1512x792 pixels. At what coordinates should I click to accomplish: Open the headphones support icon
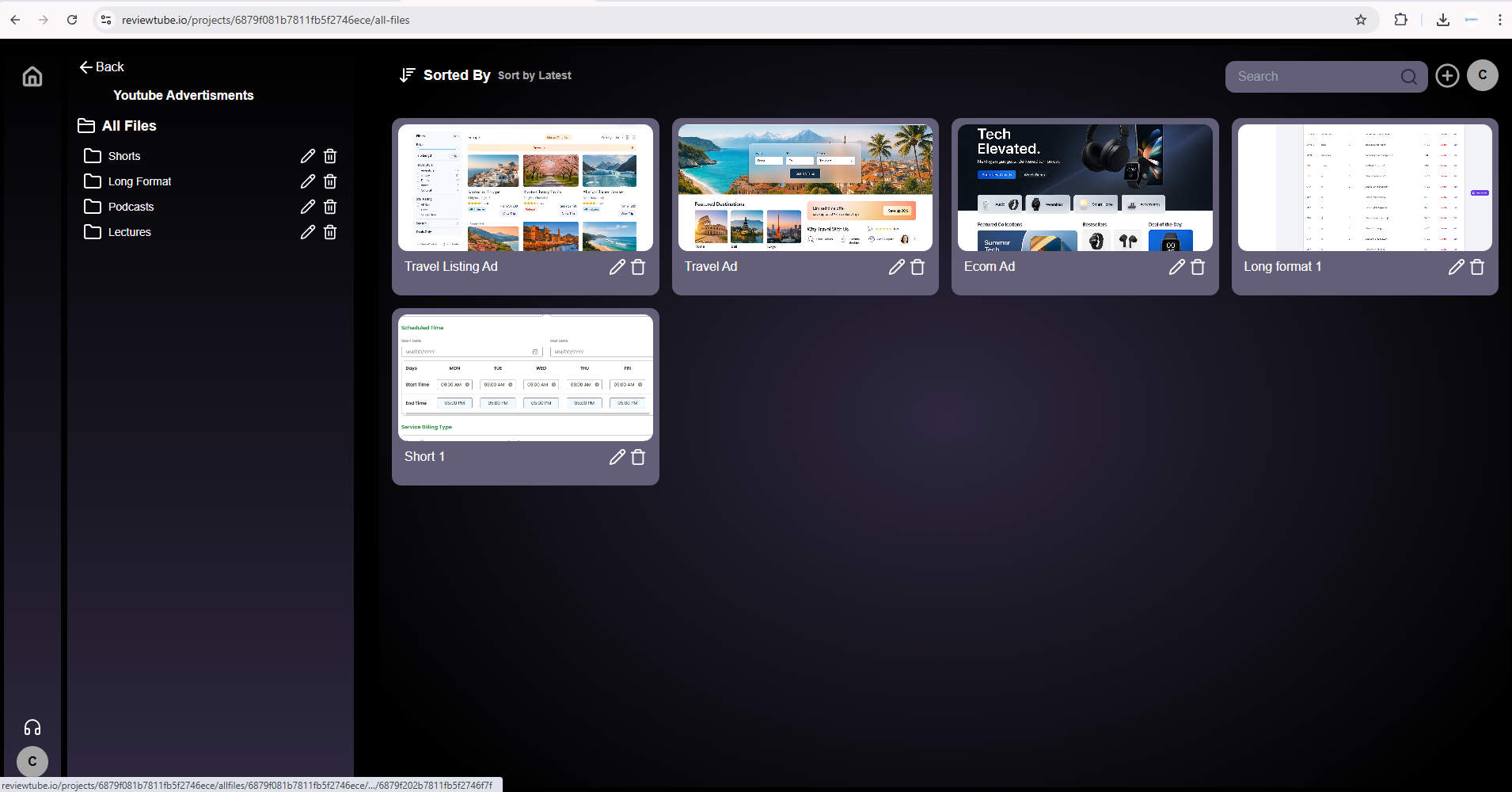pyautogui.click(x=32, y=727)
